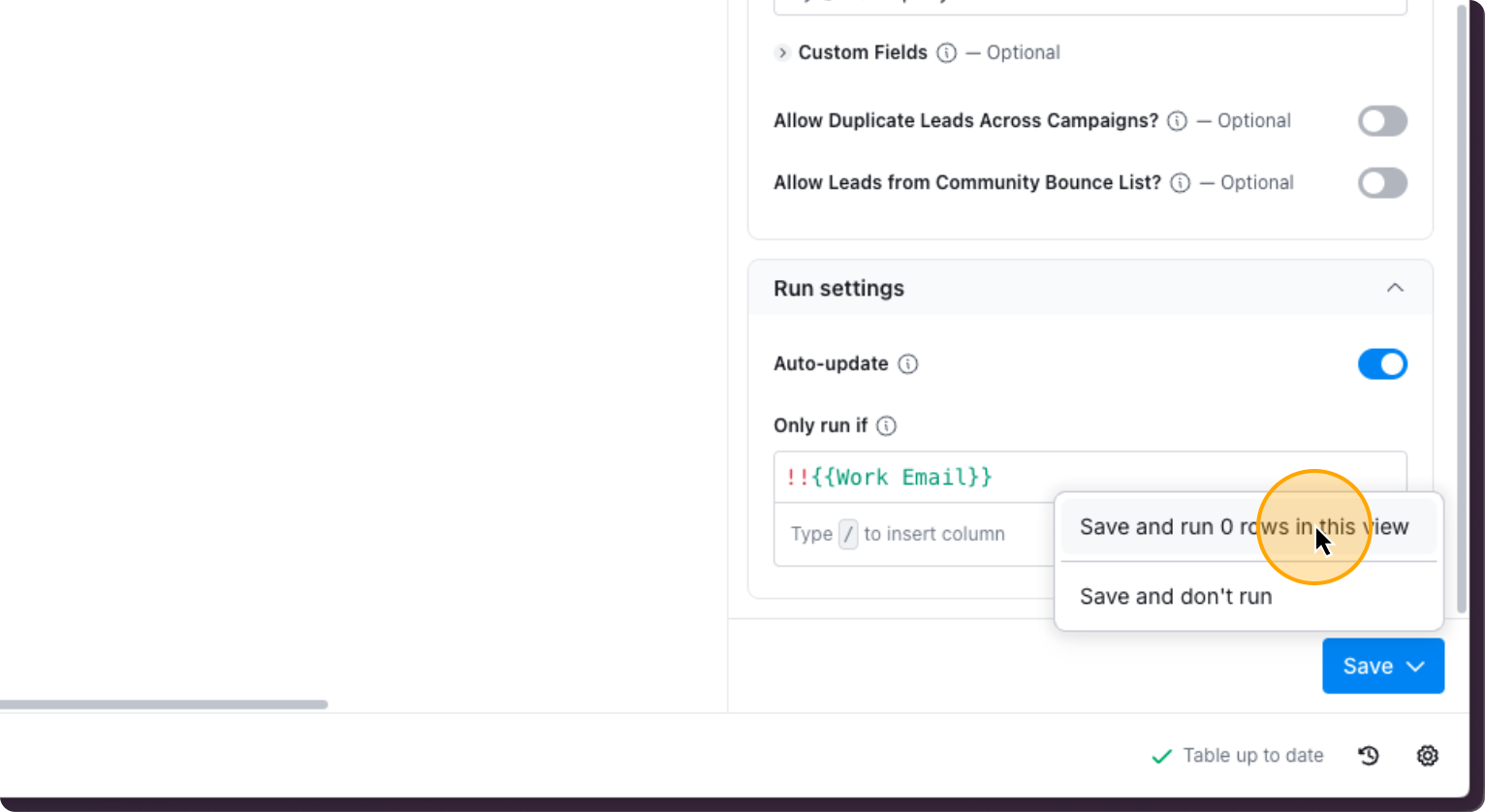The width and height of the screenshot is (1485, 812).
Task: Open settings with the gear icon
Action: 1427,755
